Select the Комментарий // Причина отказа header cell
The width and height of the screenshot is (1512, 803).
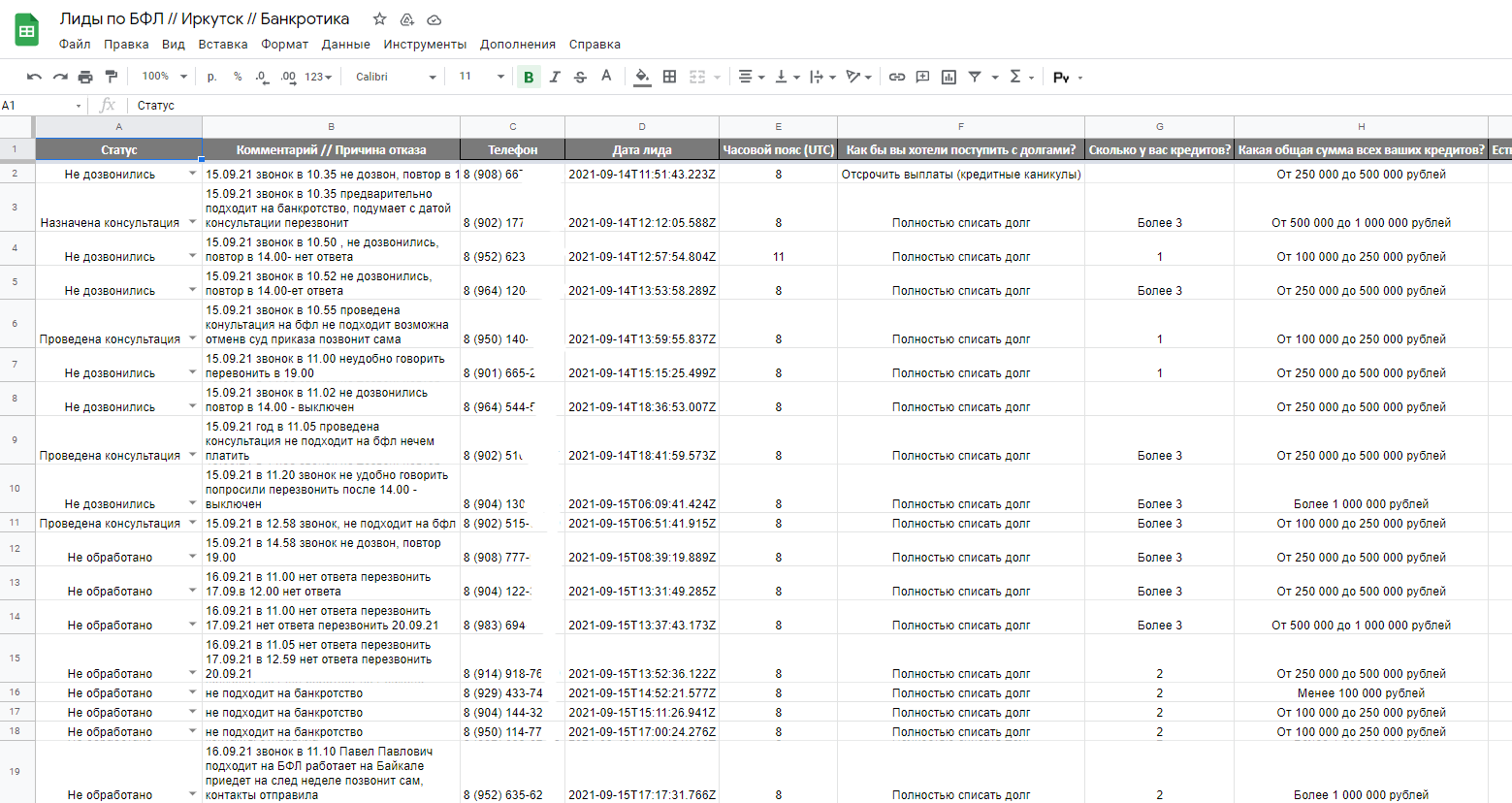pos(331,149)
